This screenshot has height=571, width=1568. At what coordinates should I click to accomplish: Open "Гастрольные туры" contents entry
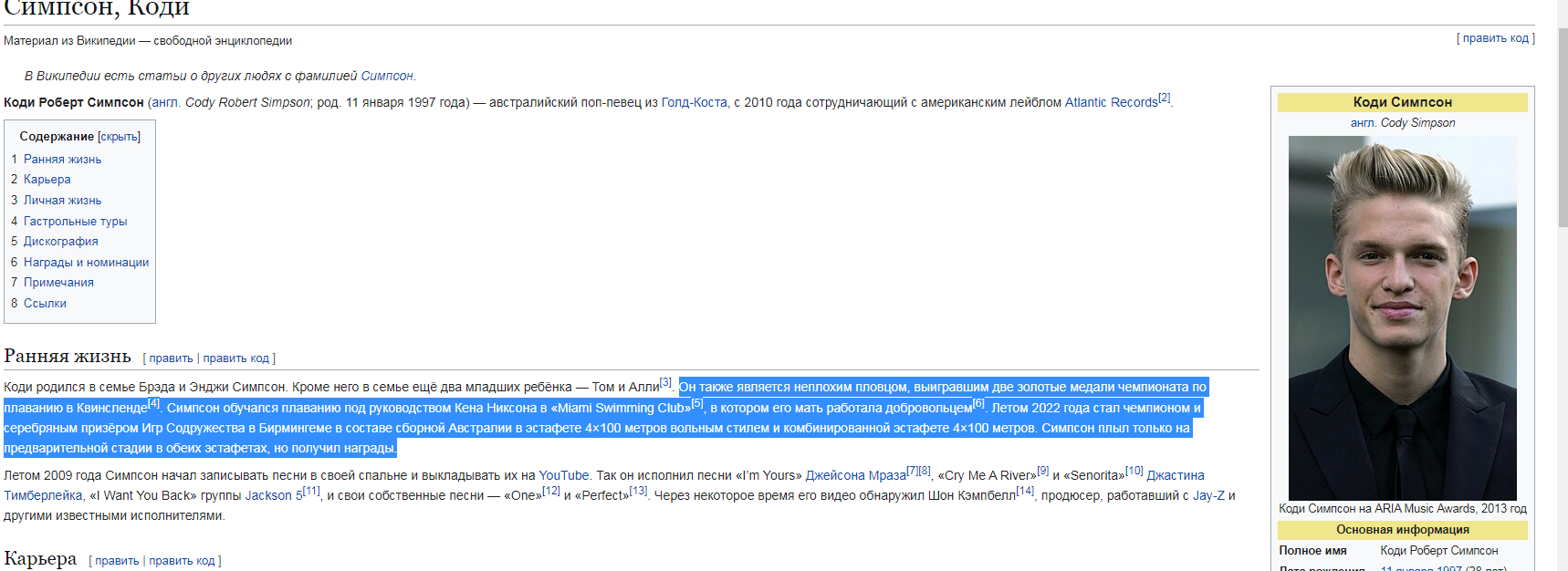75,222
